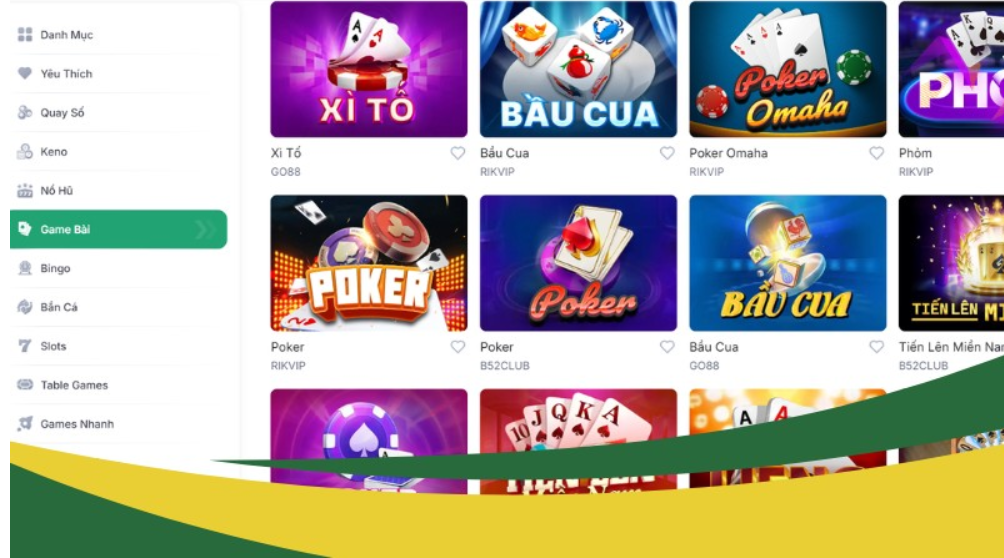Favorite the Xì Tố GO88 game heart

click(x=458, y=153)
